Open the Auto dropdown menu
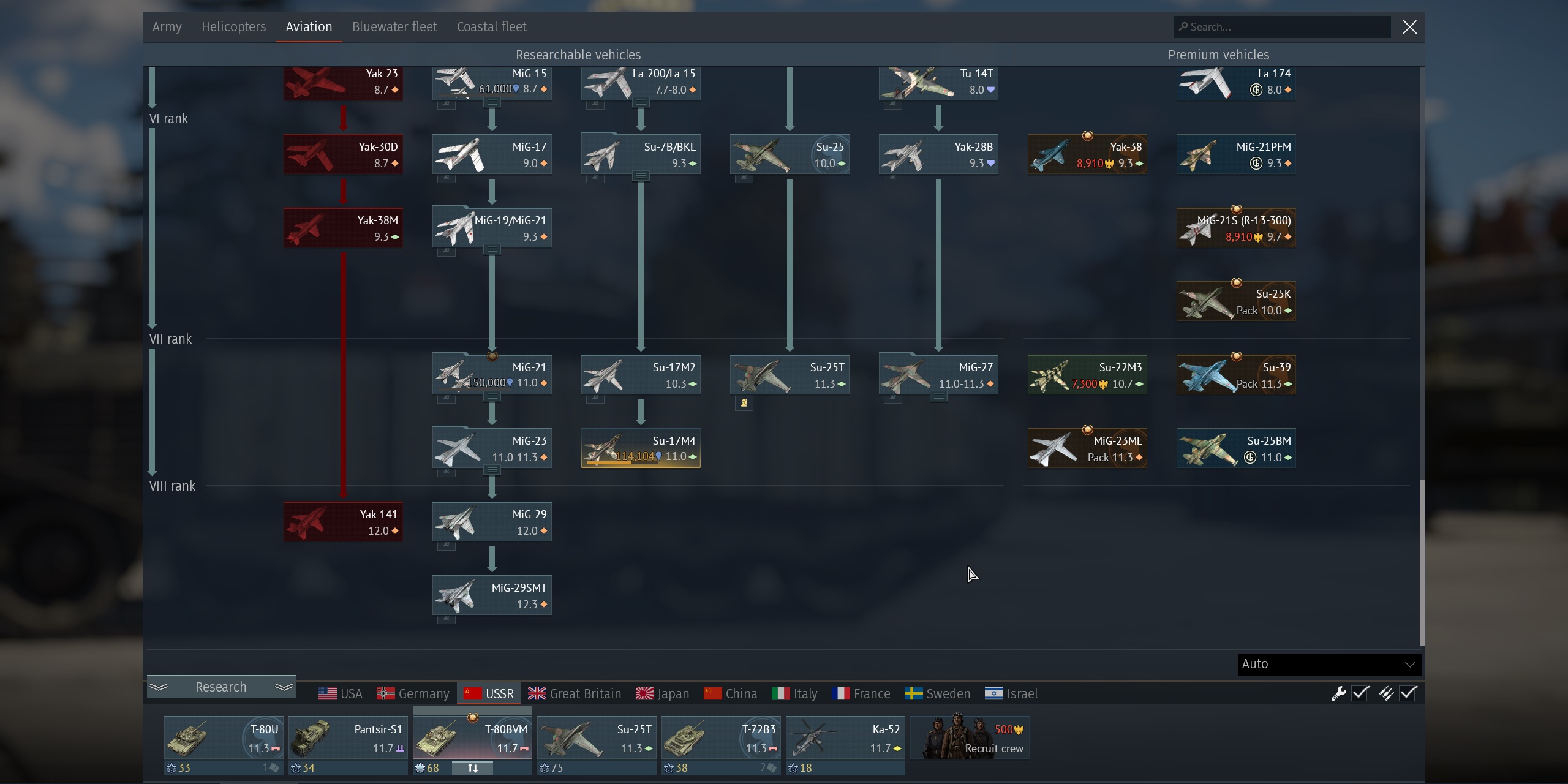The image size is (1568, 784). click(1329, 664)
